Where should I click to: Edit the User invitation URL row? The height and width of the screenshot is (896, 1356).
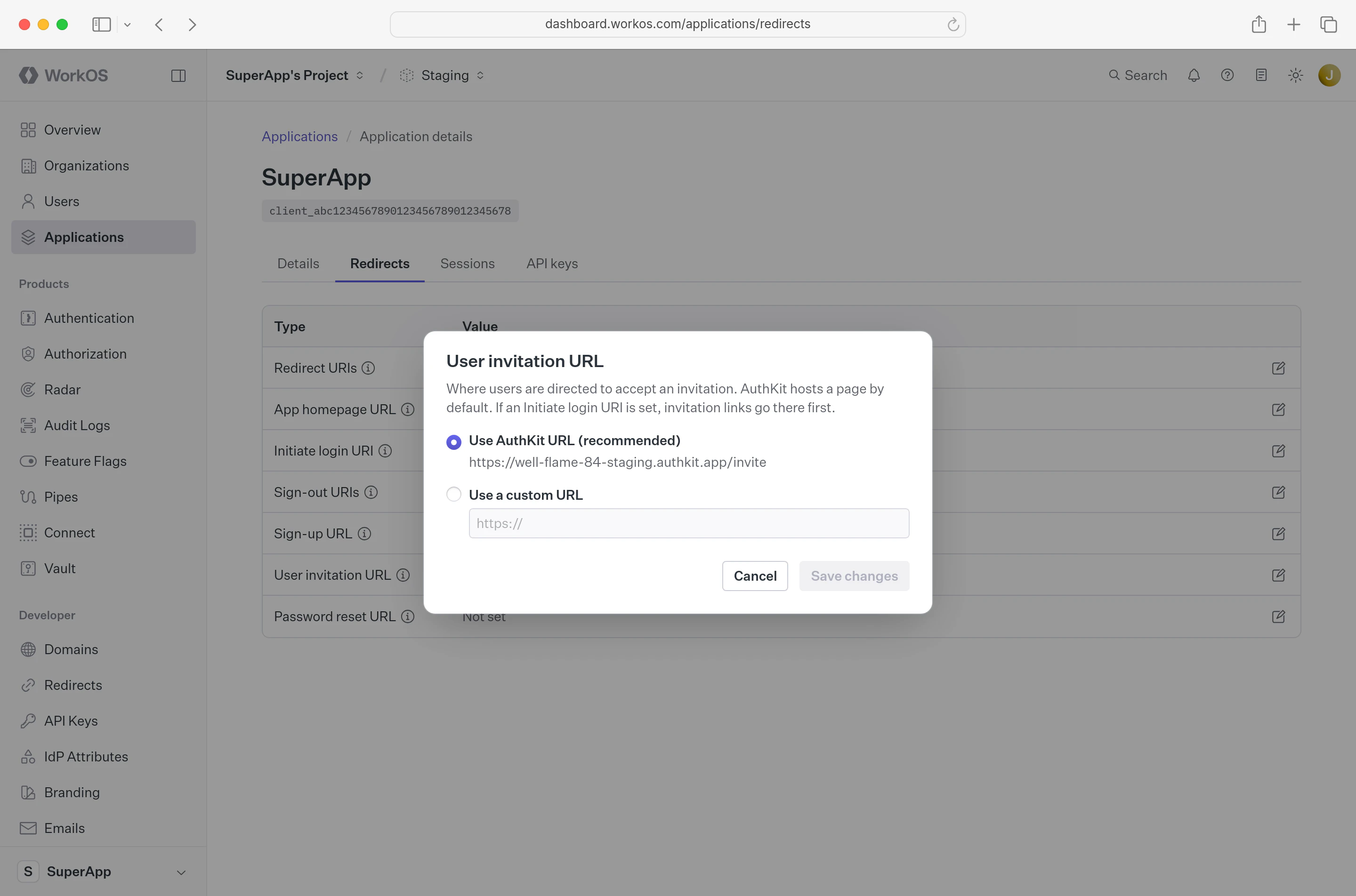click(x=1278, y=576)
